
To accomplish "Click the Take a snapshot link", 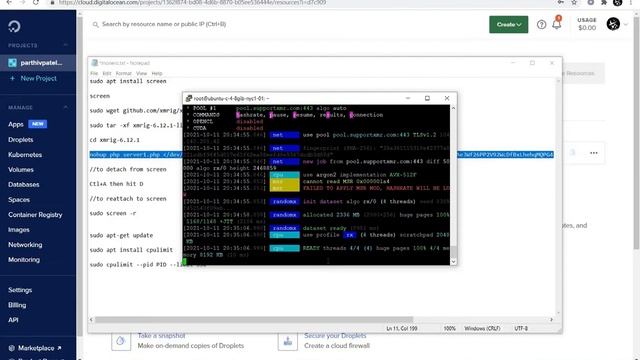I will click(x=161, y=336).
